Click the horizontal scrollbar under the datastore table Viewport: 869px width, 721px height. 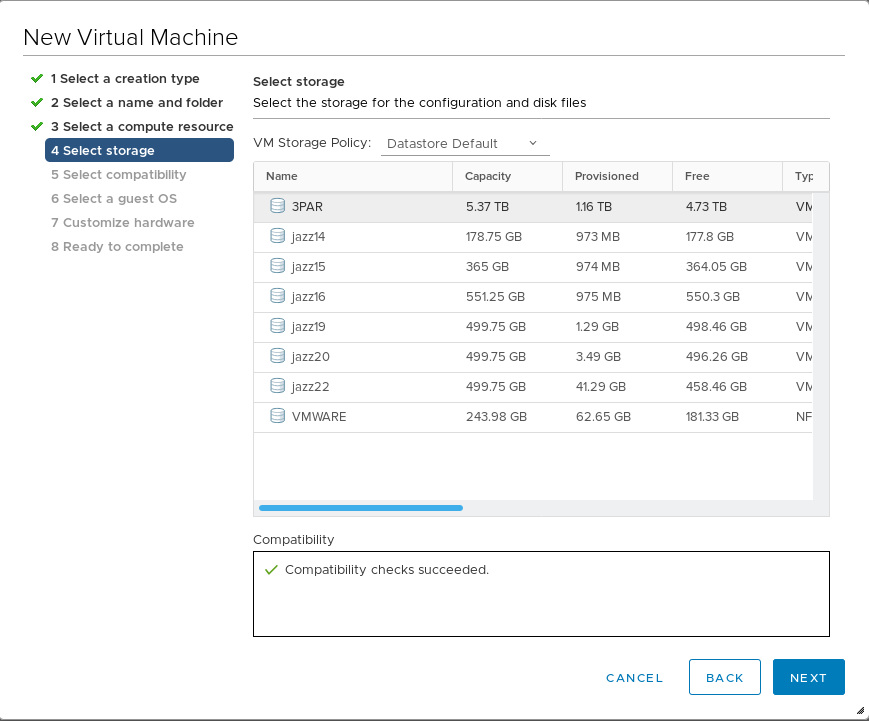pyautogui.click(x=360, y=508)
